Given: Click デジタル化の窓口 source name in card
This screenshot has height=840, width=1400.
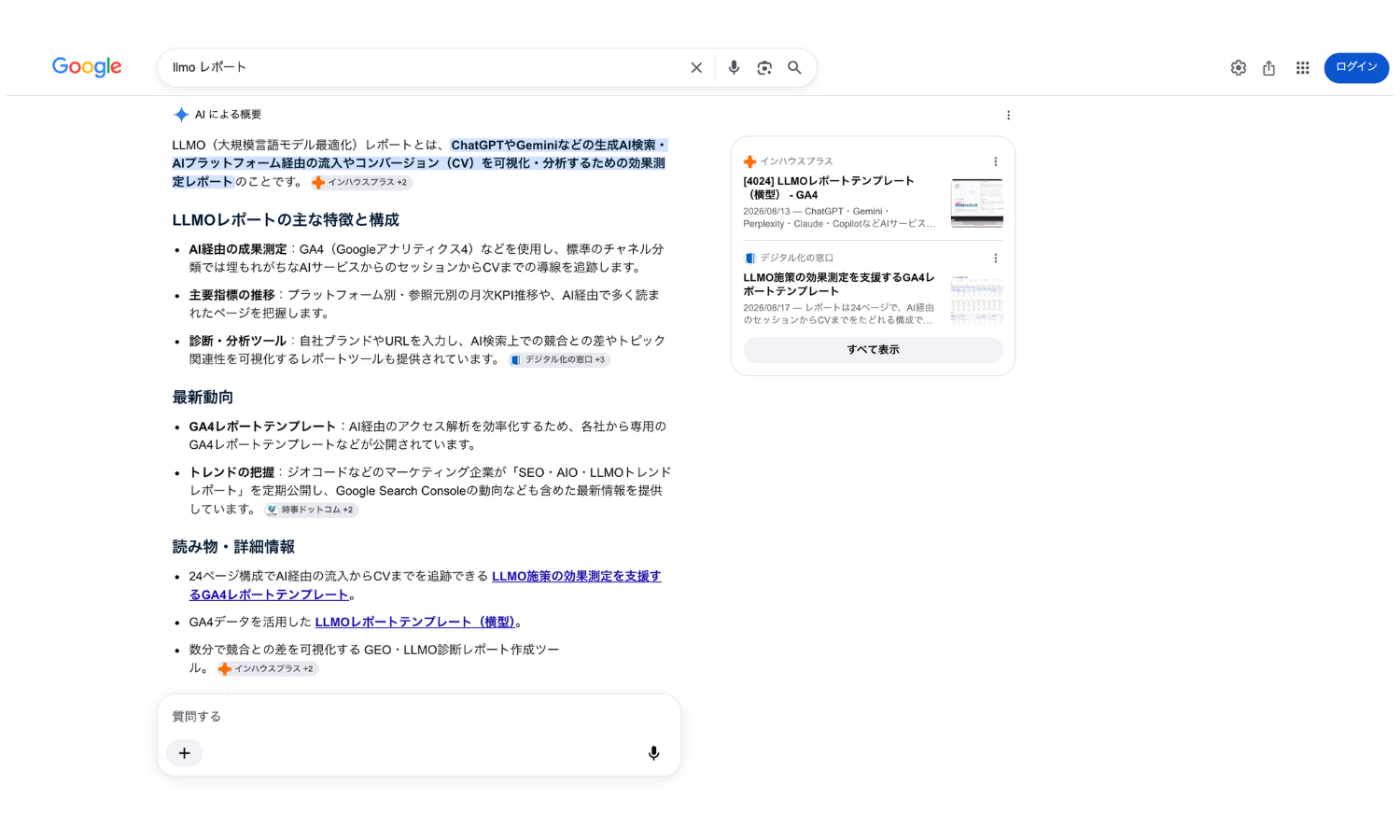Looking at the screenshot, I should click(796, 259).
